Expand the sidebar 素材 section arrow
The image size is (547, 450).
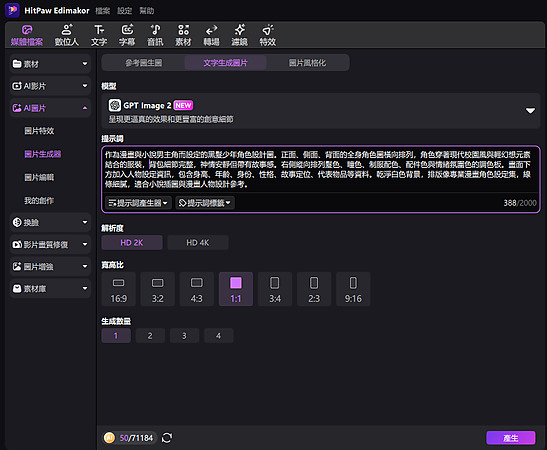[85, 64]
